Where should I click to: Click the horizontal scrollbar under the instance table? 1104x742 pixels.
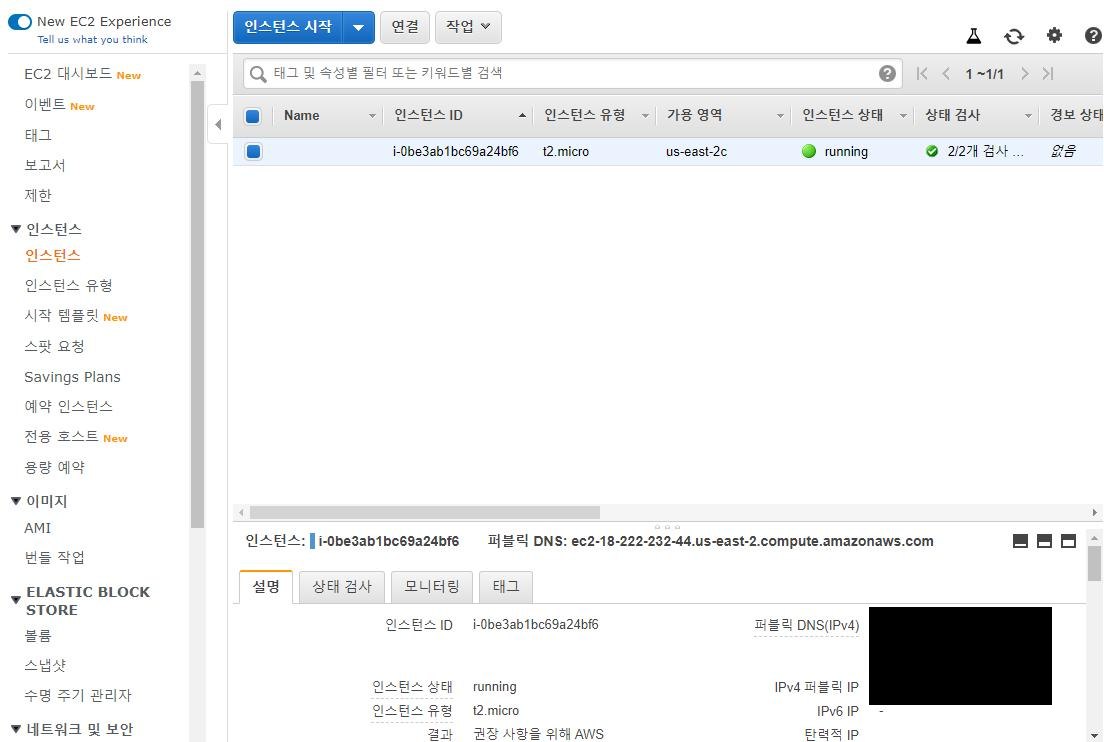pyautogui.click(x=425, y=513)
